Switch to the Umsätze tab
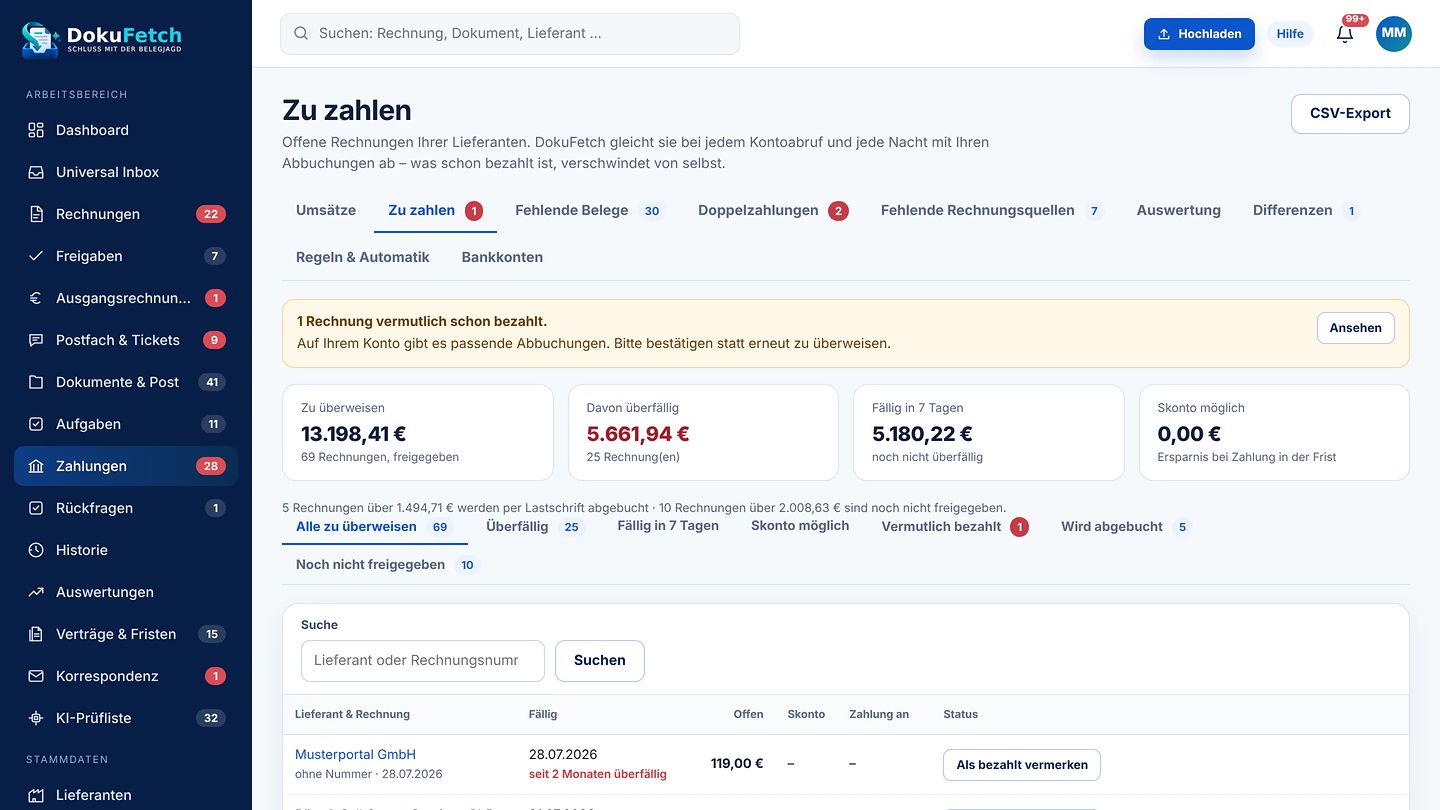Viewport: 1440px width, 810px height. 326,210
